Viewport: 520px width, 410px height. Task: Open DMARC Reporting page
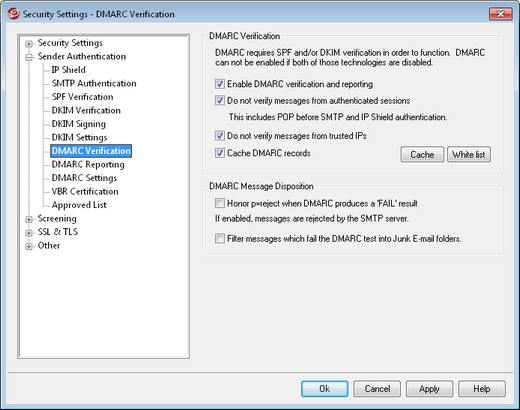point(88,164)
